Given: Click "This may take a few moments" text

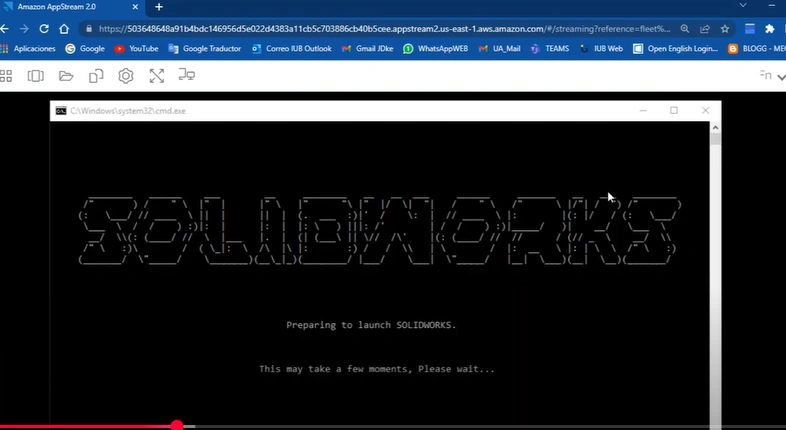Looking at the screenshot, I should pos(333,369).
